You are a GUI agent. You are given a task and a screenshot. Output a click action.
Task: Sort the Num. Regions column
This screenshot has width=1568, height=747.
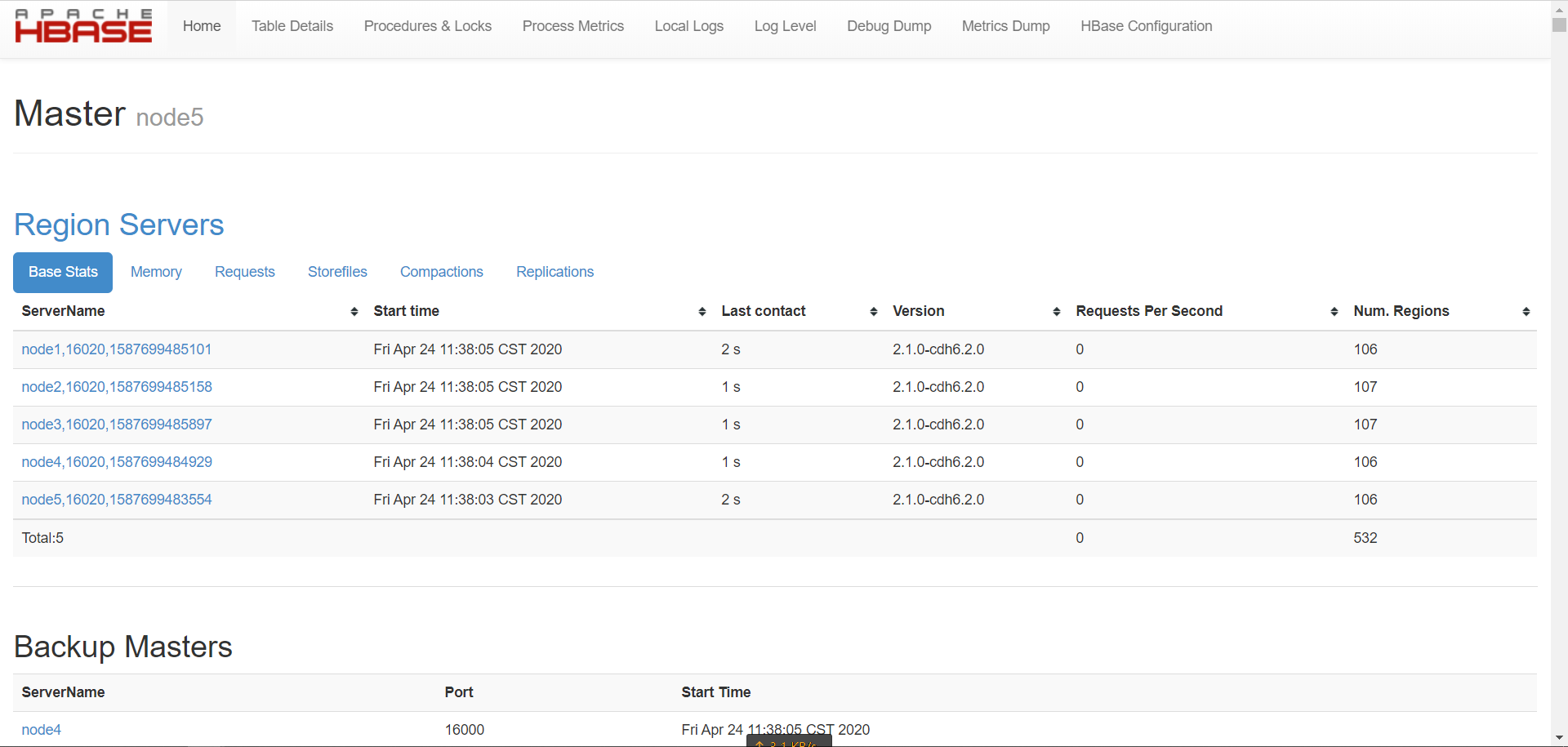click(1526, 311)
